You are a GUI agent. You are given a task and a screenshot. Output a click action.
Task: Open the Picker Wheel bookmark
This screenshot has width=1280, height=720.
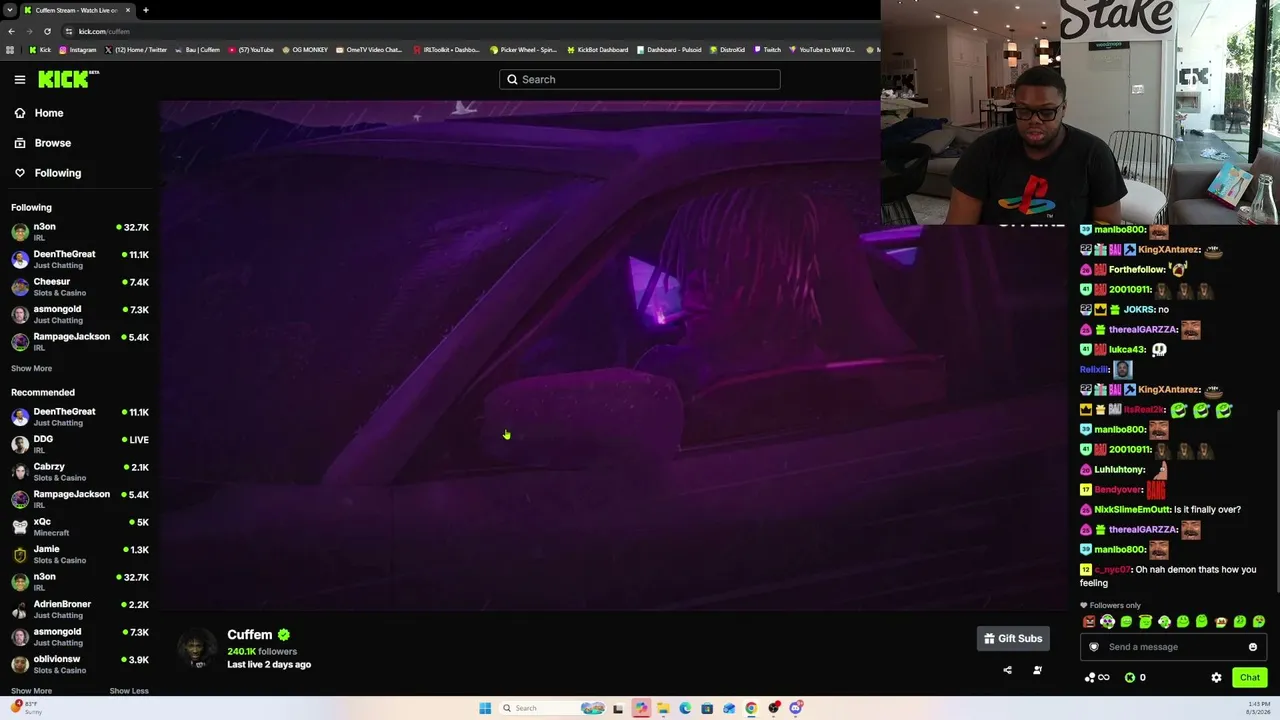[x=523, y=50]
